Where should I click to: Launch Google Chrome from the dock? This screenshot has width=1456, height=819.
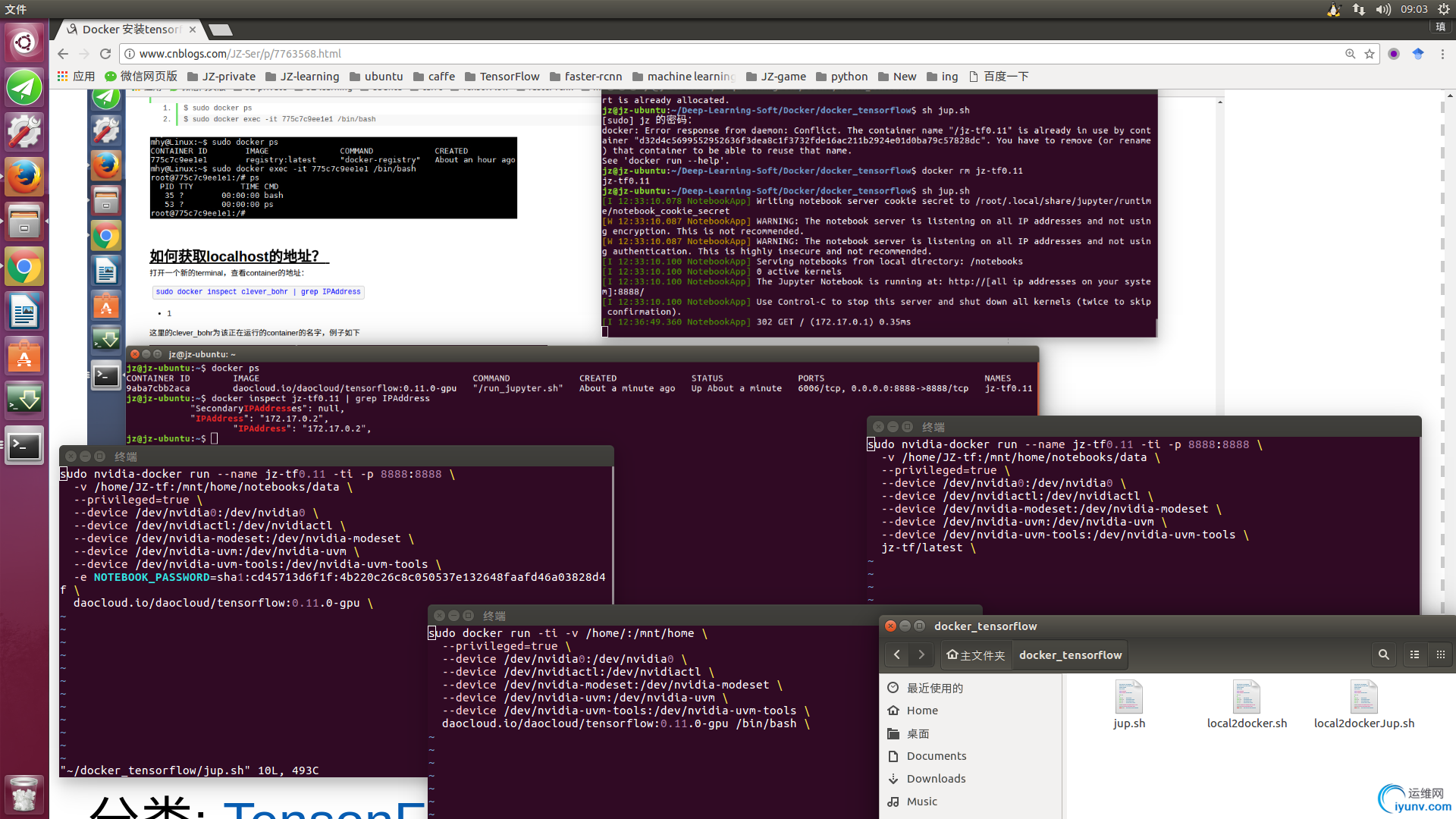coord(24,267)
